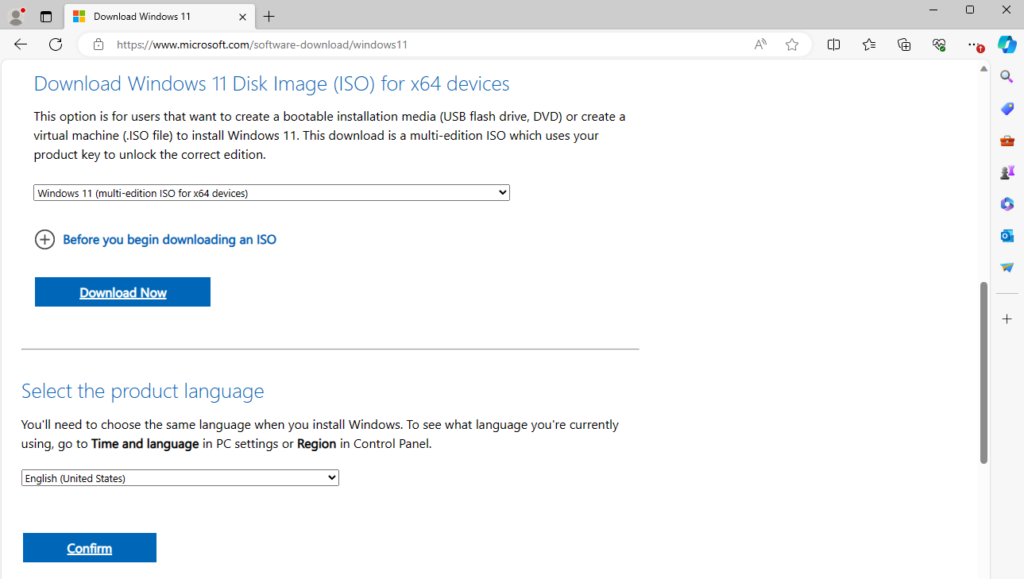Viewport: 1024px width, 579px height.
Task: Open Games from the sidebar
Action: [1007, 172]
